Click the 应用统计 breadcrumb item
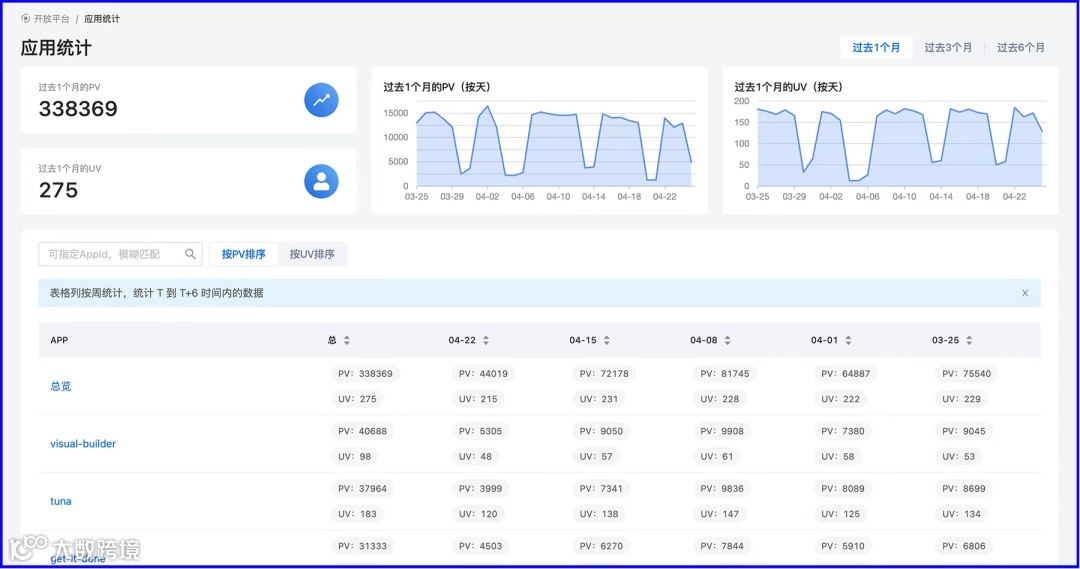 pos(102,19)
